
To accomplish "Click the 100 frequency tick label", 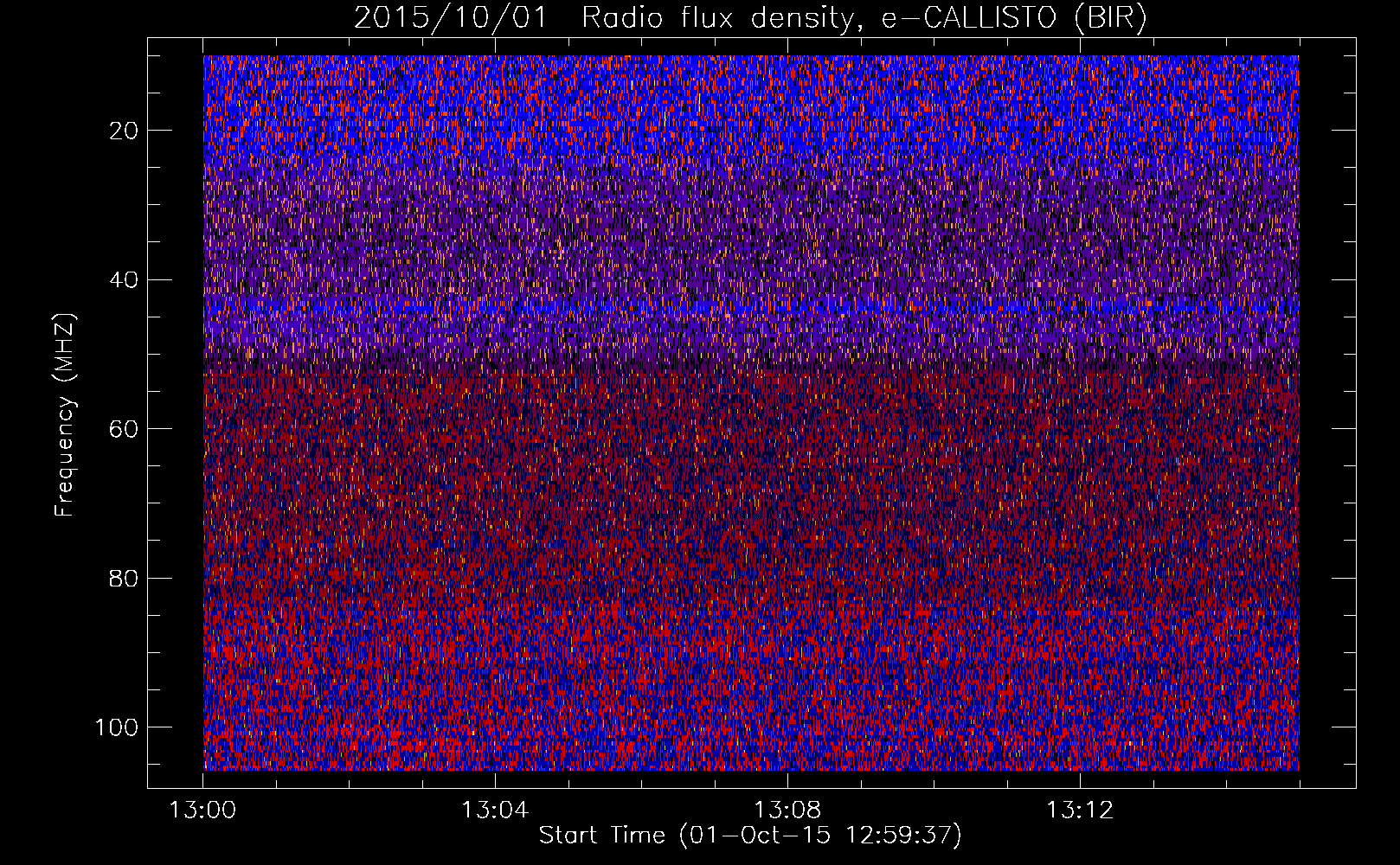I will 117,727.
